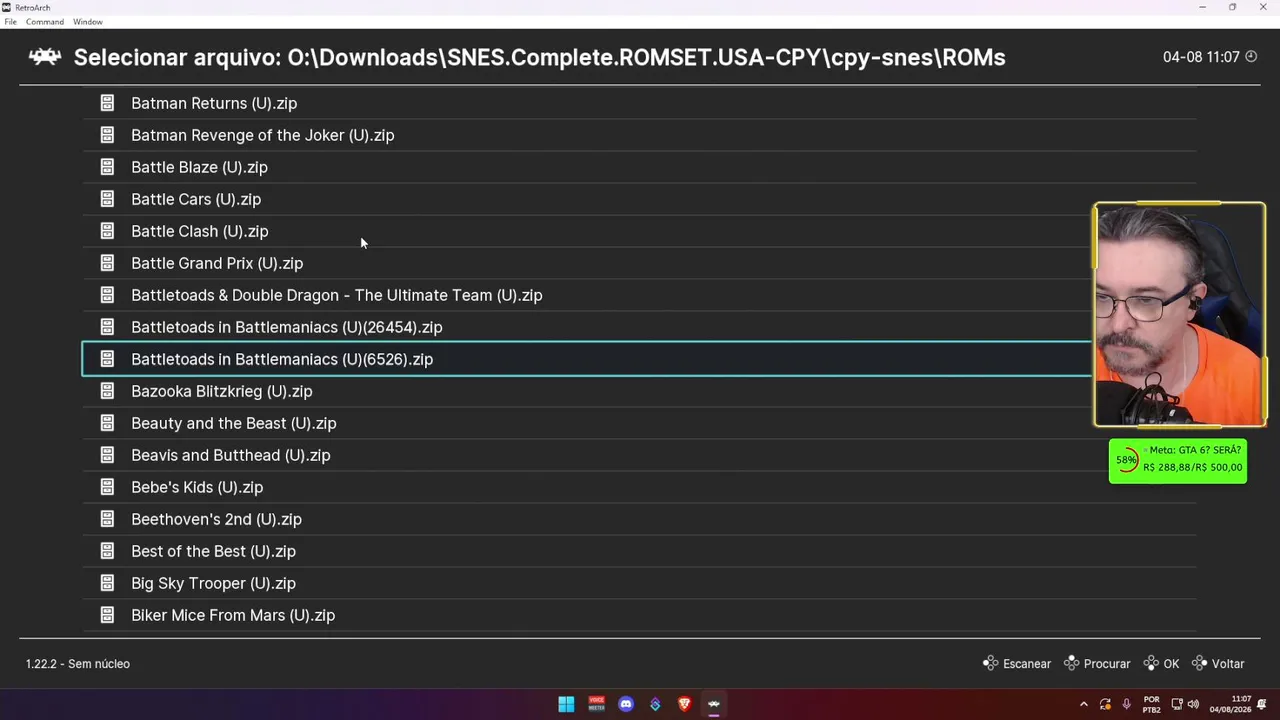This screenshot has height=720, width=1280.
Task: Click the file icon next to Battle Clash (U).zip
Action: pos(107,231)
